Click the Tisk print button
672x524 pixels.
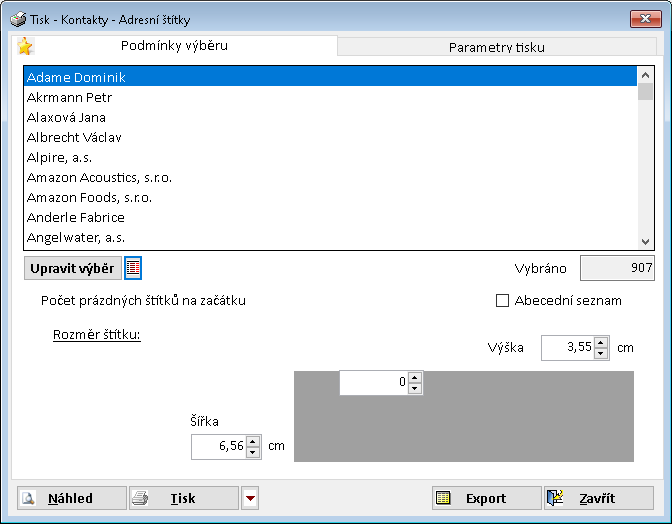click(x=183, y=498)
